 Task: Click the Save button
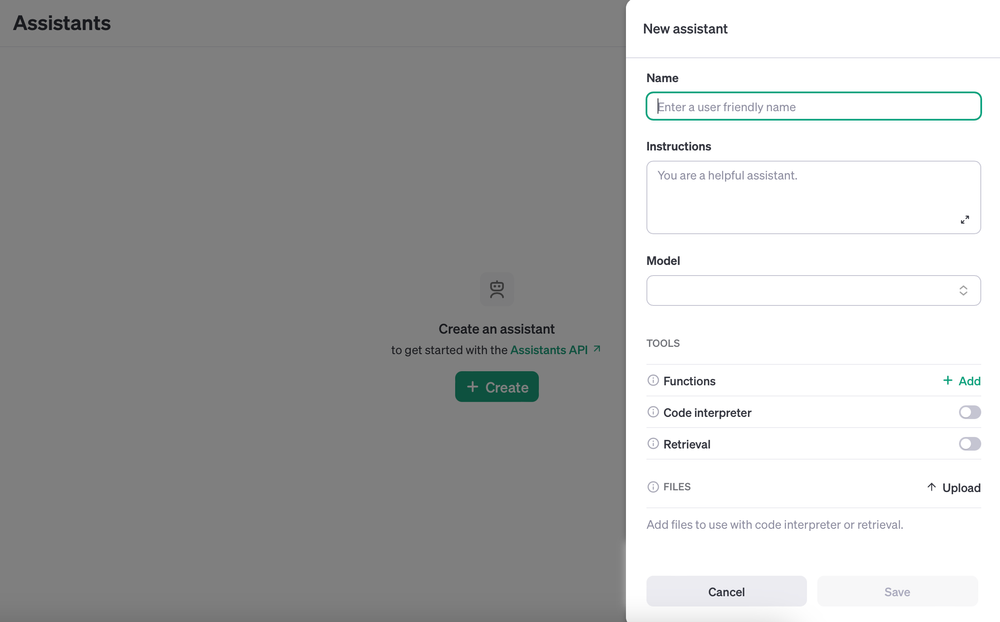click(x=897, y=592)
